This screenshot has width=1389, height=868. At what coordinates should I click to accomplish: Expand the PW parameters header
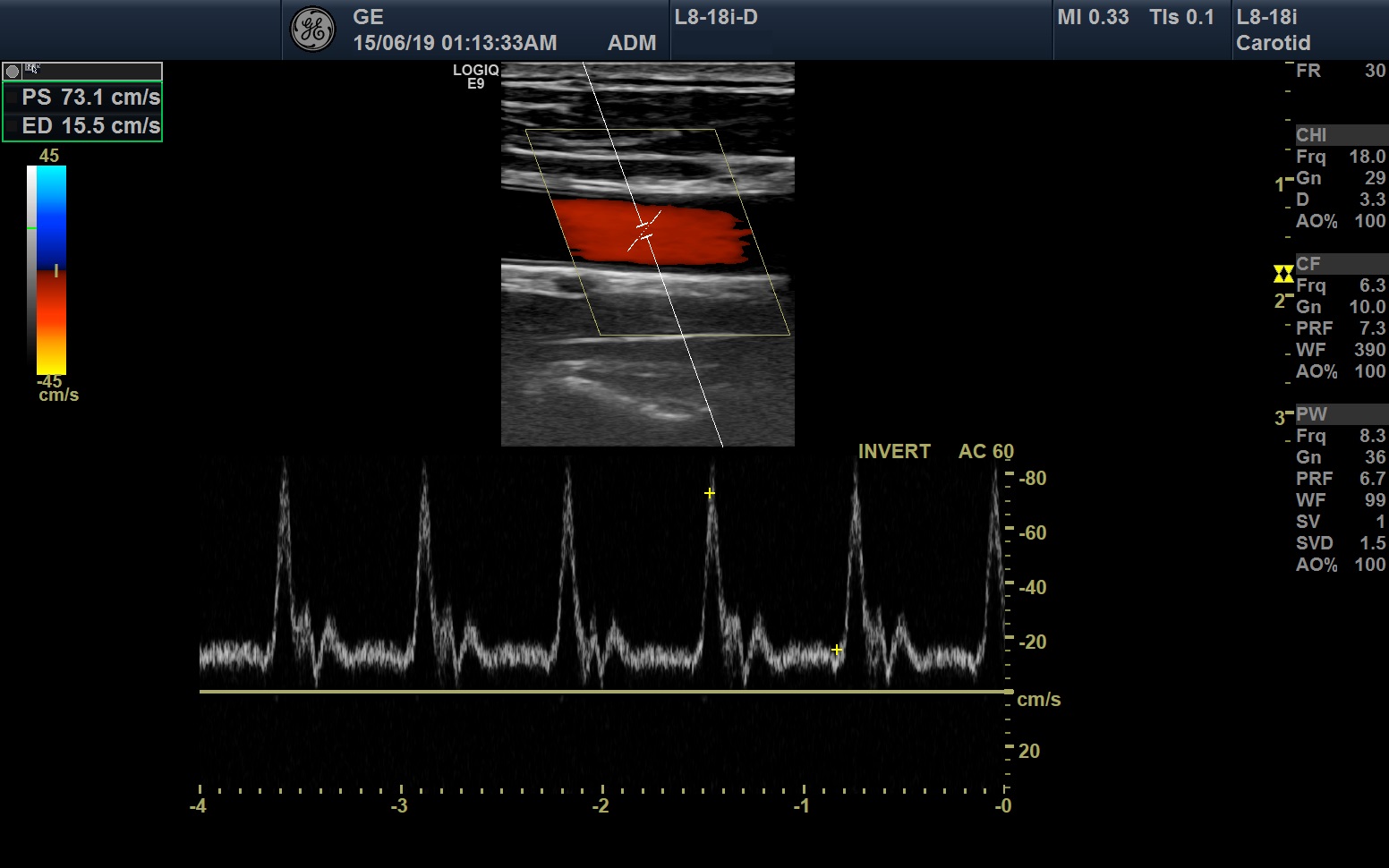point(1340,414)
